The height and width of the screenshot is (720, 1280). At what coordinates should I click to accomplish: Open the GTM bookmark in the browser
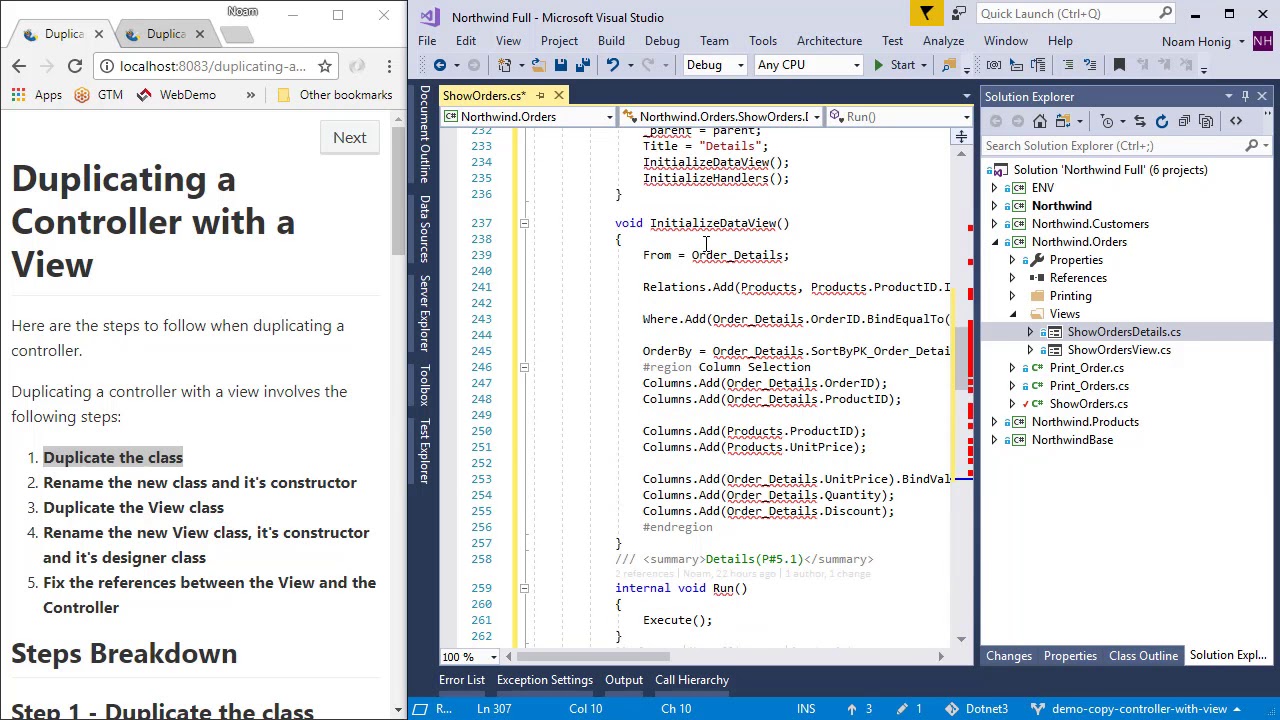pyautogui.click(x=98, y=95)
